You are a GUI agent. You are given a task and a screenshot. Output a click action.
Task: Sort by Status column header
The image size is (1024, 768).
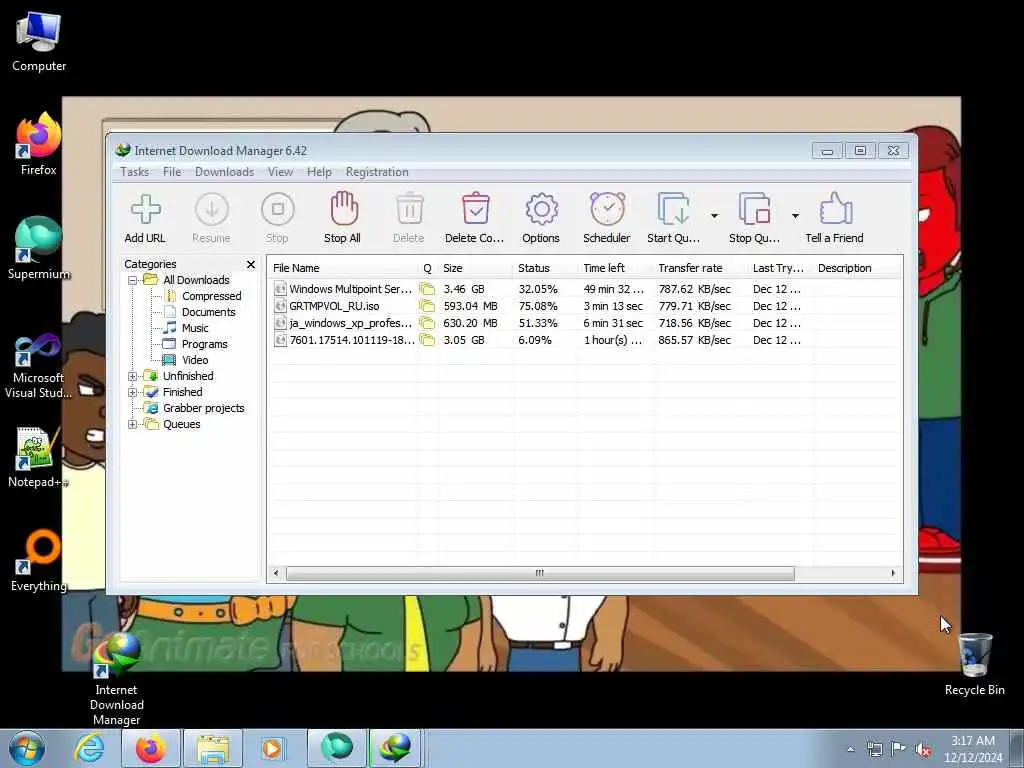pos(546,268)
